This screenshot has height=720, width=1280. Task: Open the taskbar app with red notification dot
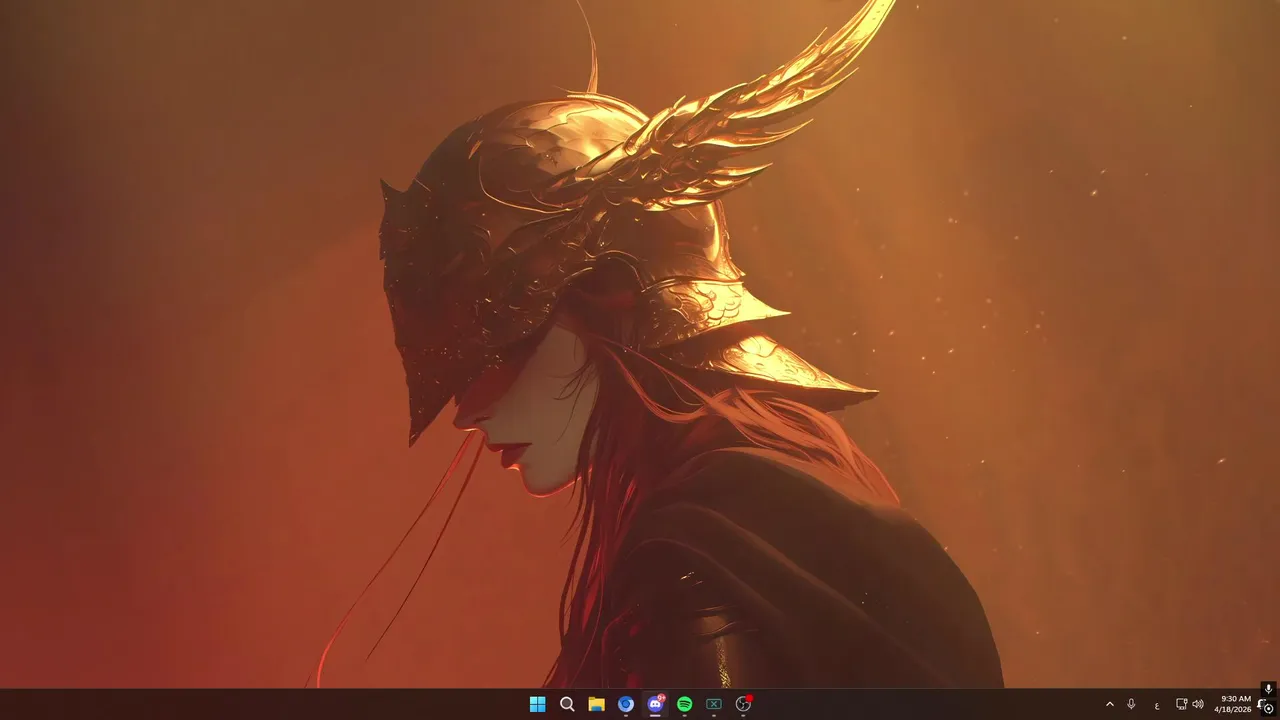point(743,704)
